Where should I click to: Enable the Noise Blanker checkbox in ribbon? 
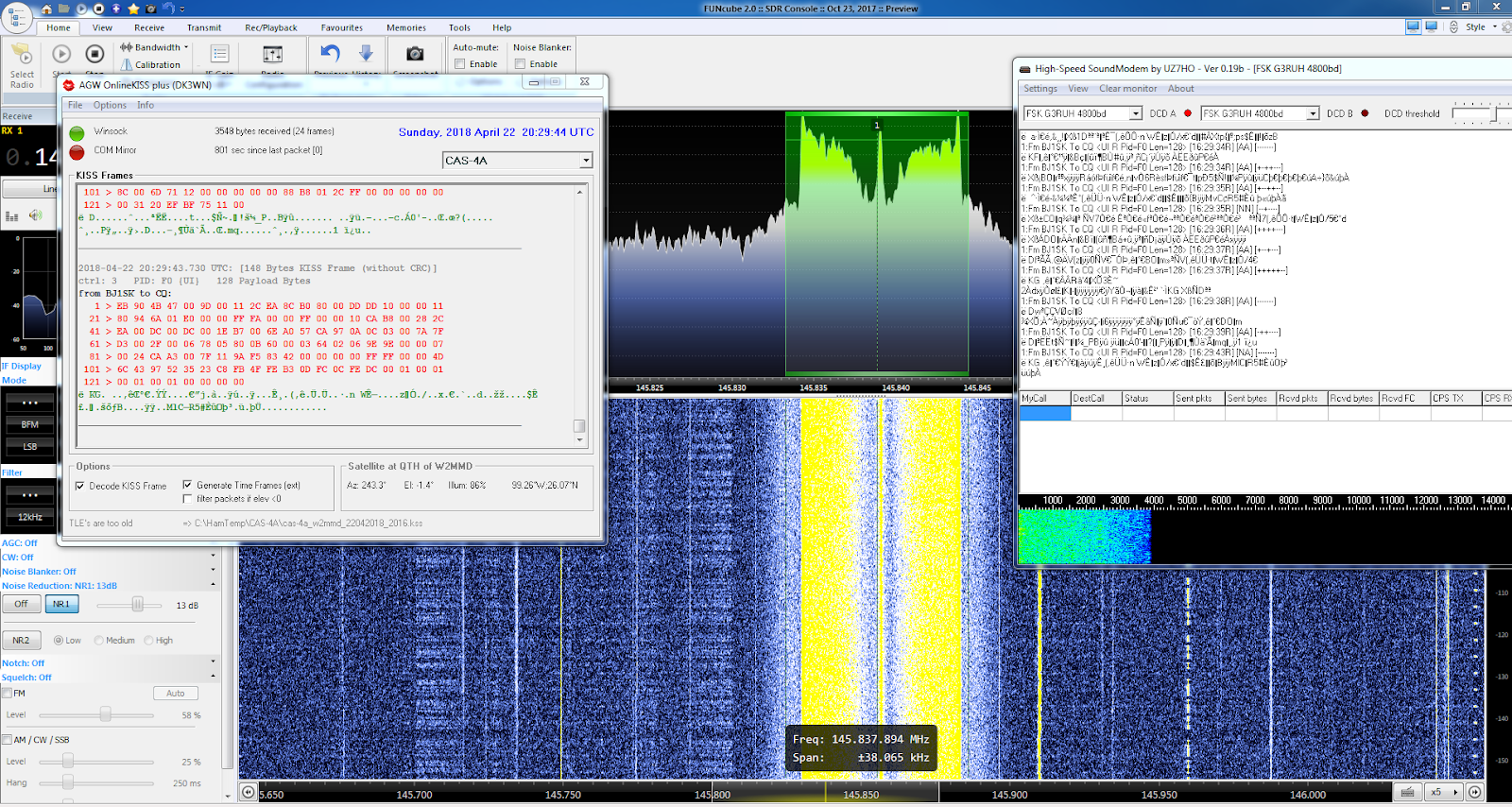point(520,64)
